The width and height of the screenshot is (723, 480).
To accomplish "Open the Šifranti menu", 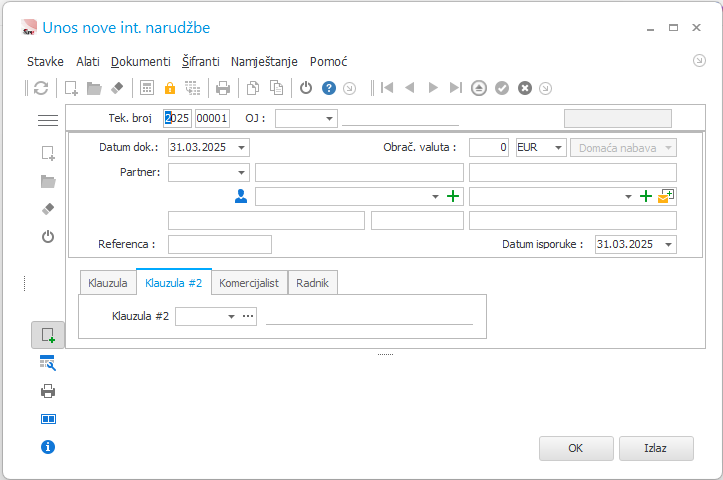I will click(201, 62).
